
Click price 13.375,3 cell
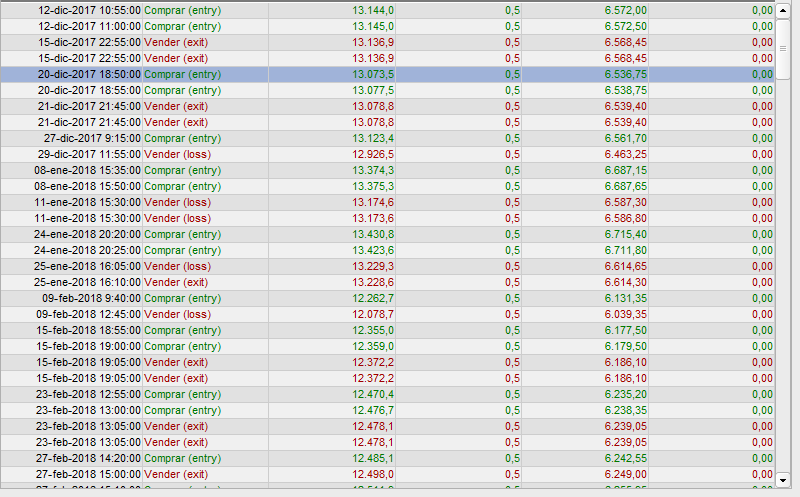point(373,186)
